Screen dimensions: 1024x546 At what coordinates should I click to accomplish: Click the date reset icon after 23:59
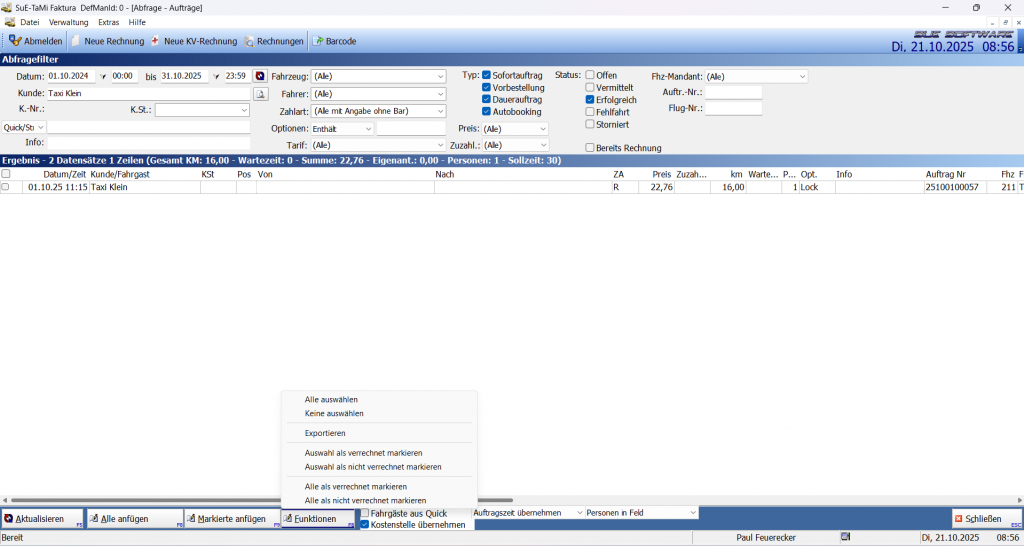(x=260, y=76)
